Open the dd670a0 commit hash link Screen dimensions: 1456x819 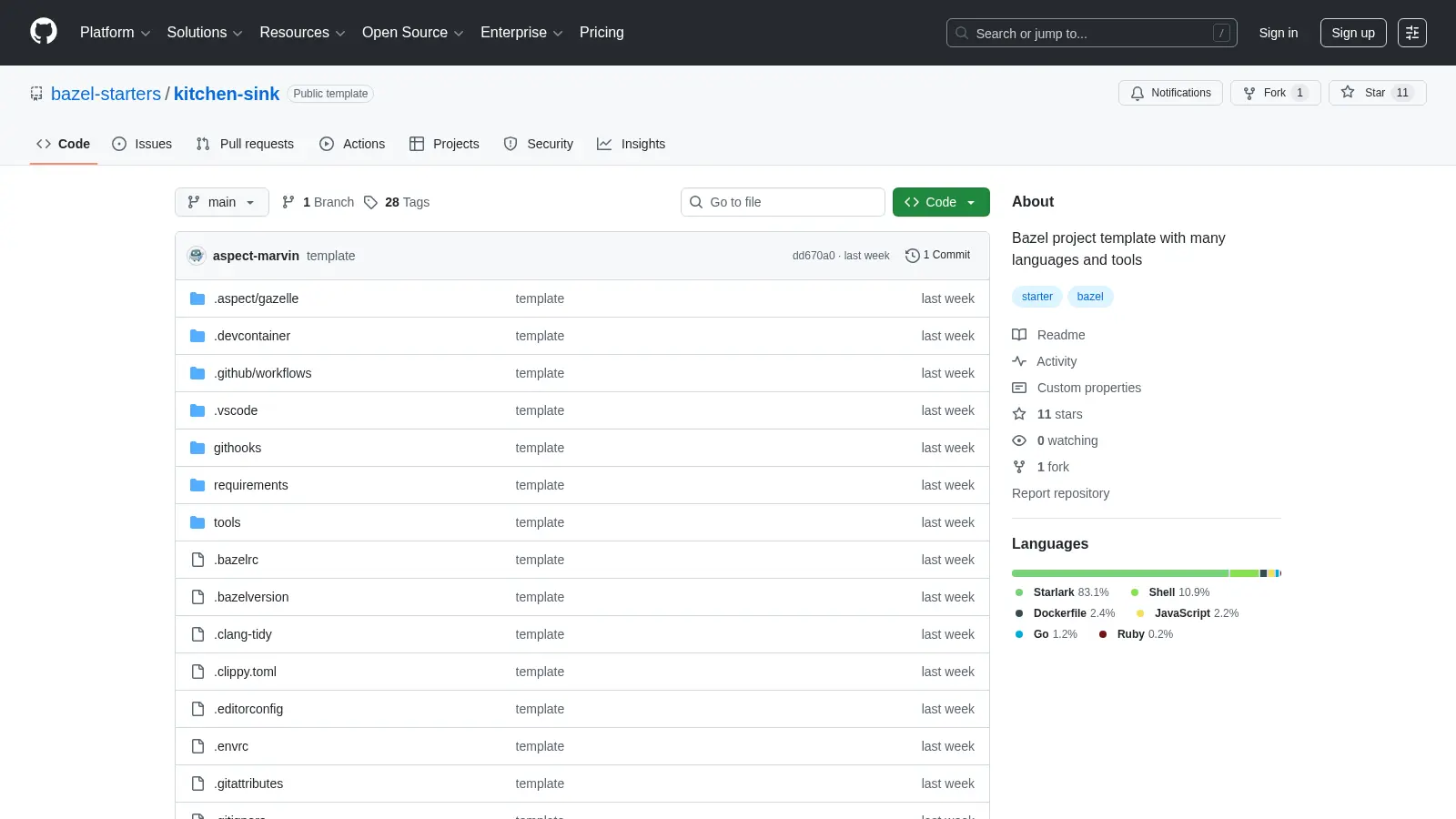click(814, 256)
